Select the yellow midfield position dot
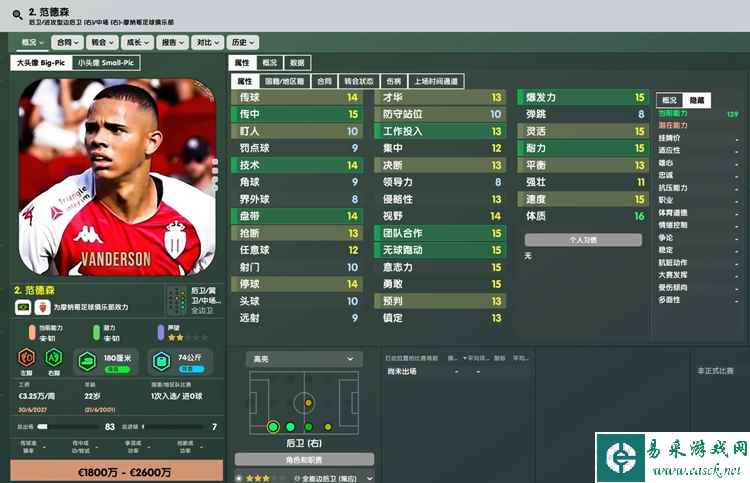Screen dimensions: 750x483 click(309, 403)
